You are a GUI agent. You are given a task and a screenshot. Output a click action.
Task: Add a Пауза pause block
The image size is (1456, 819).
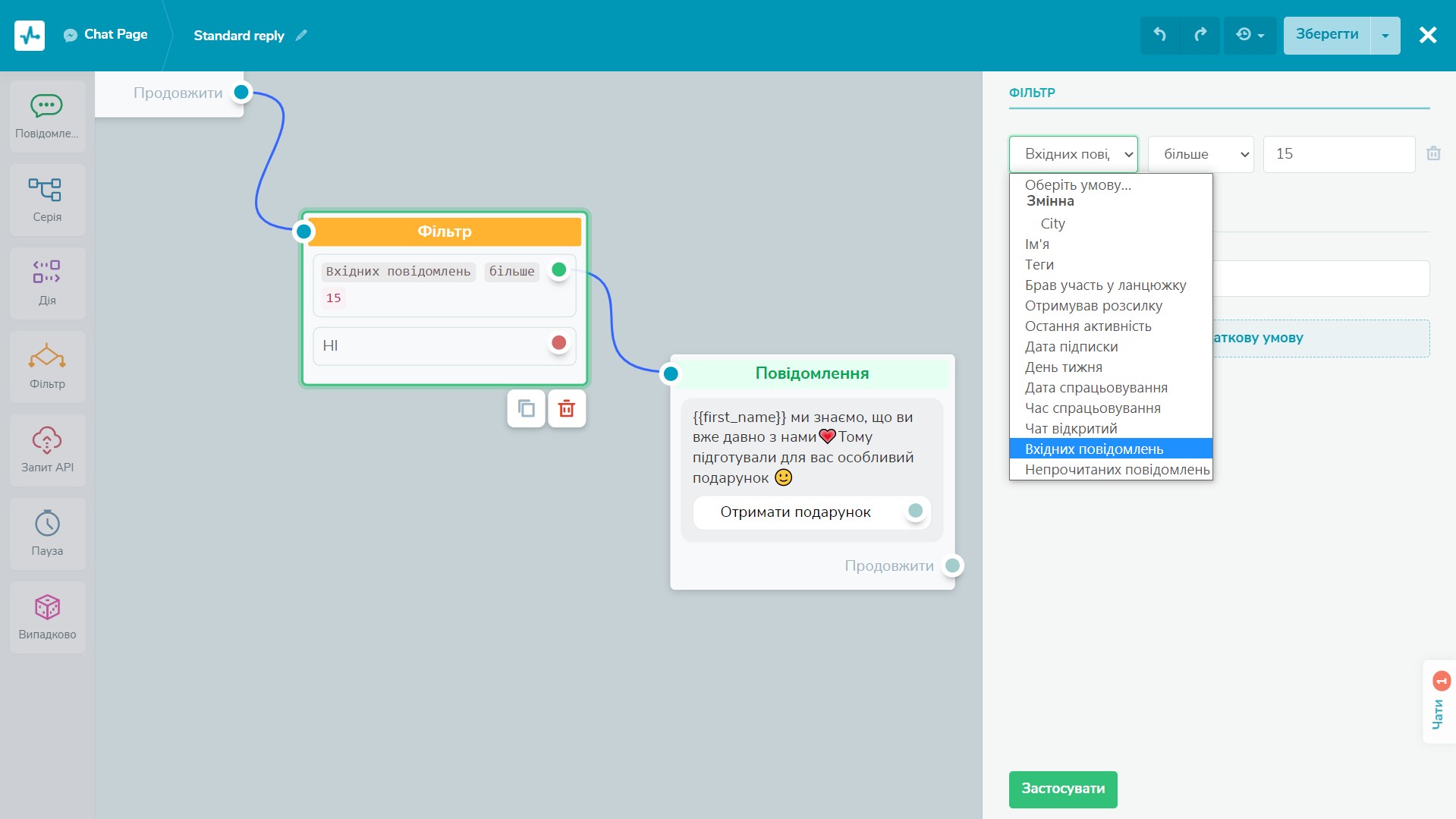(x=47, y=534)
